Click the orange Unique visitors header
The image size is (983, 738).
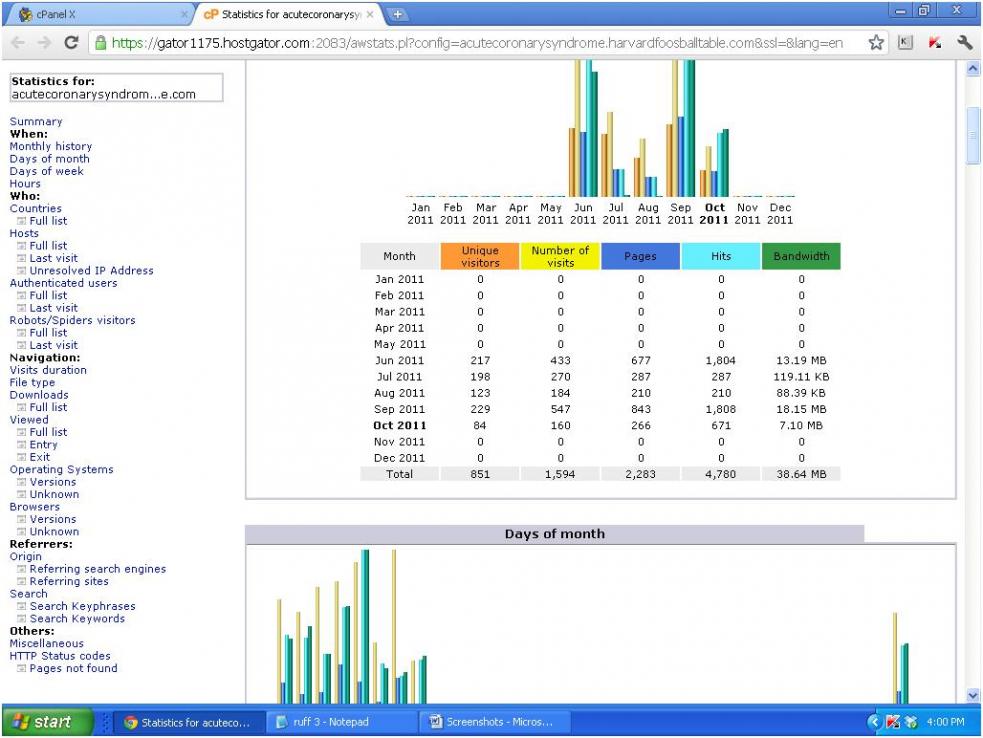(x=480, y=257)
